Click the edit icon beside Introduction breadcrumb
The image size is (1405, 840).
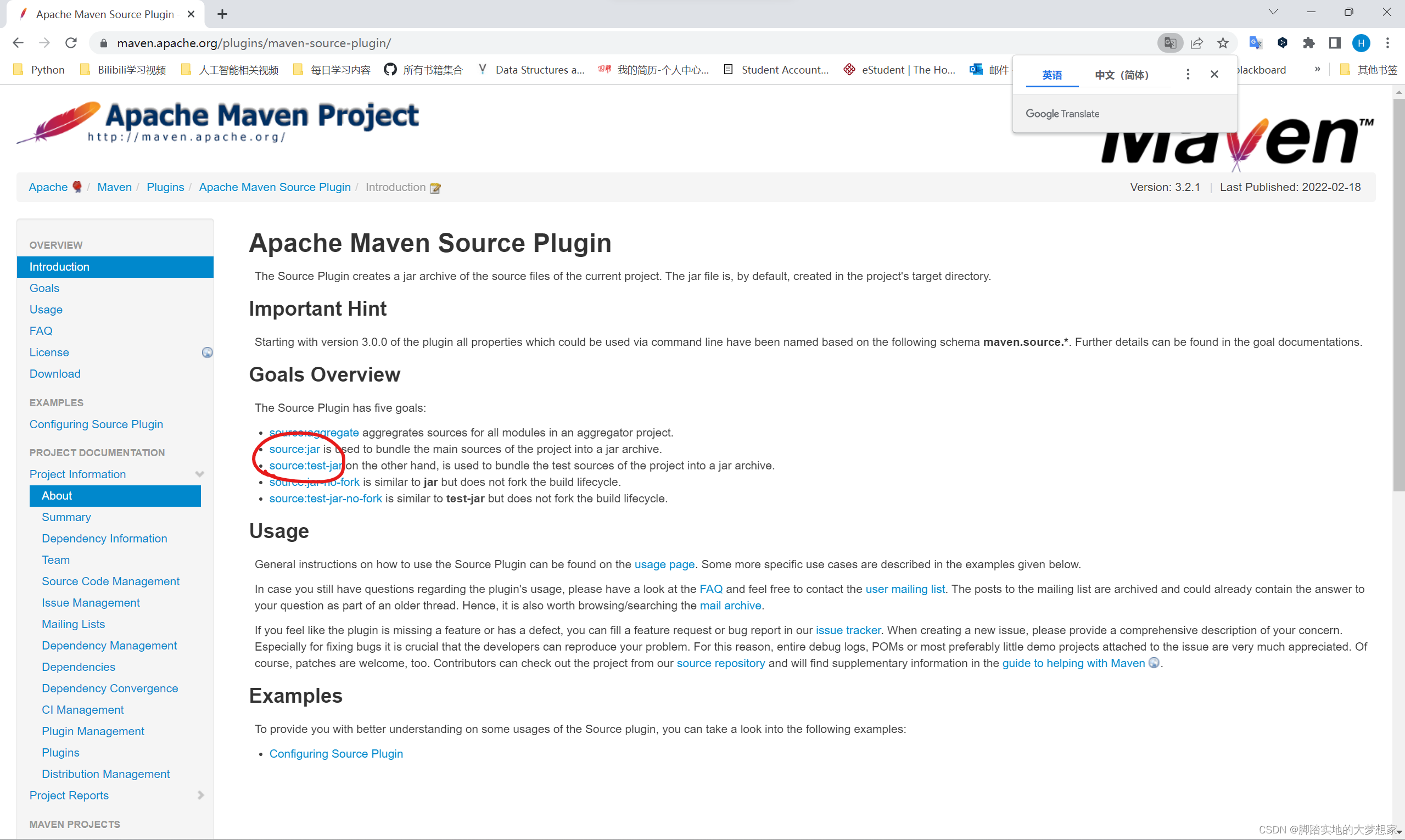[435, 188]
